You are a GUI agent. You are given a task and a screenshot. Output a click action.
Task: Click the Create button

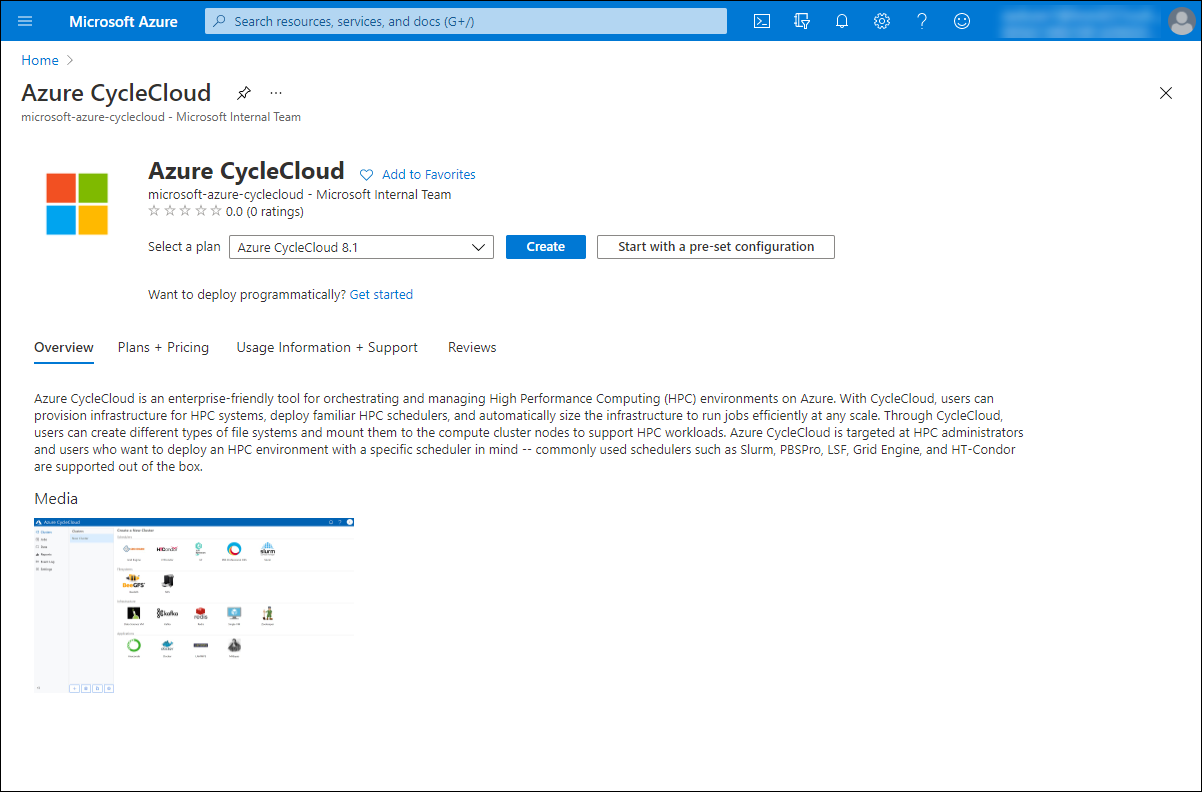(x=545, y=246)
